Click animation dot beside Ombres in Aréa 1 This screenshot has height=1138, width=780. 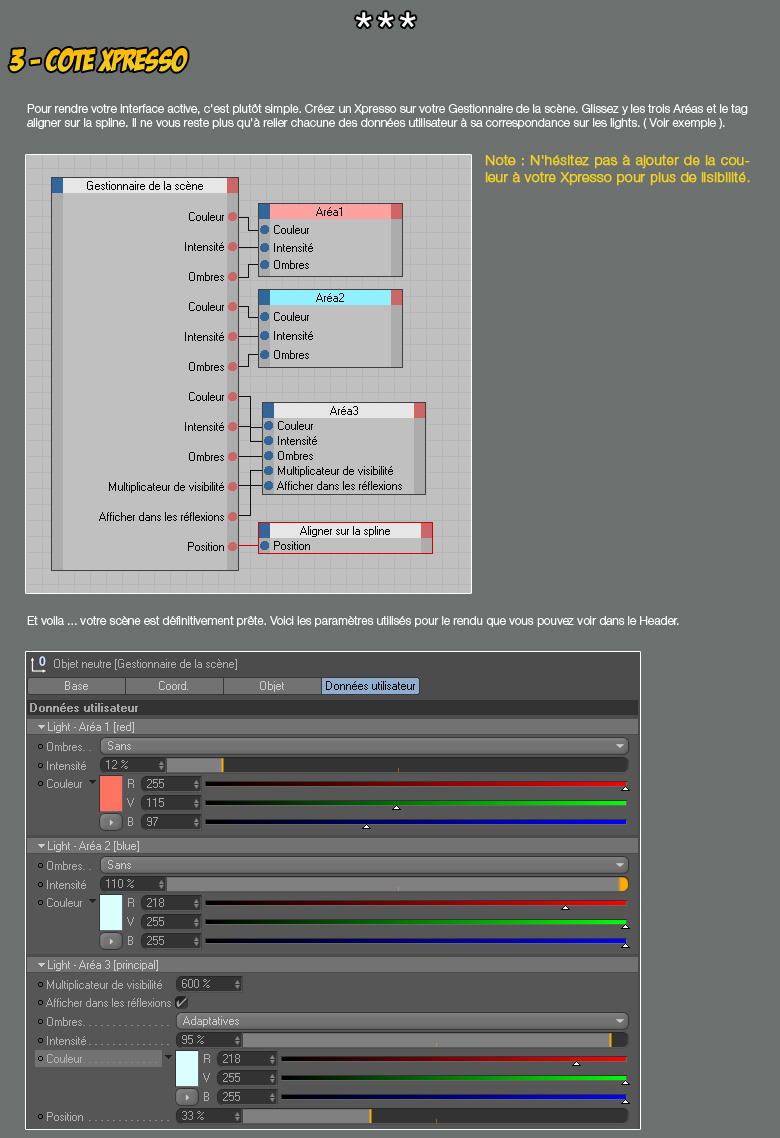click(x=40, y=746)
